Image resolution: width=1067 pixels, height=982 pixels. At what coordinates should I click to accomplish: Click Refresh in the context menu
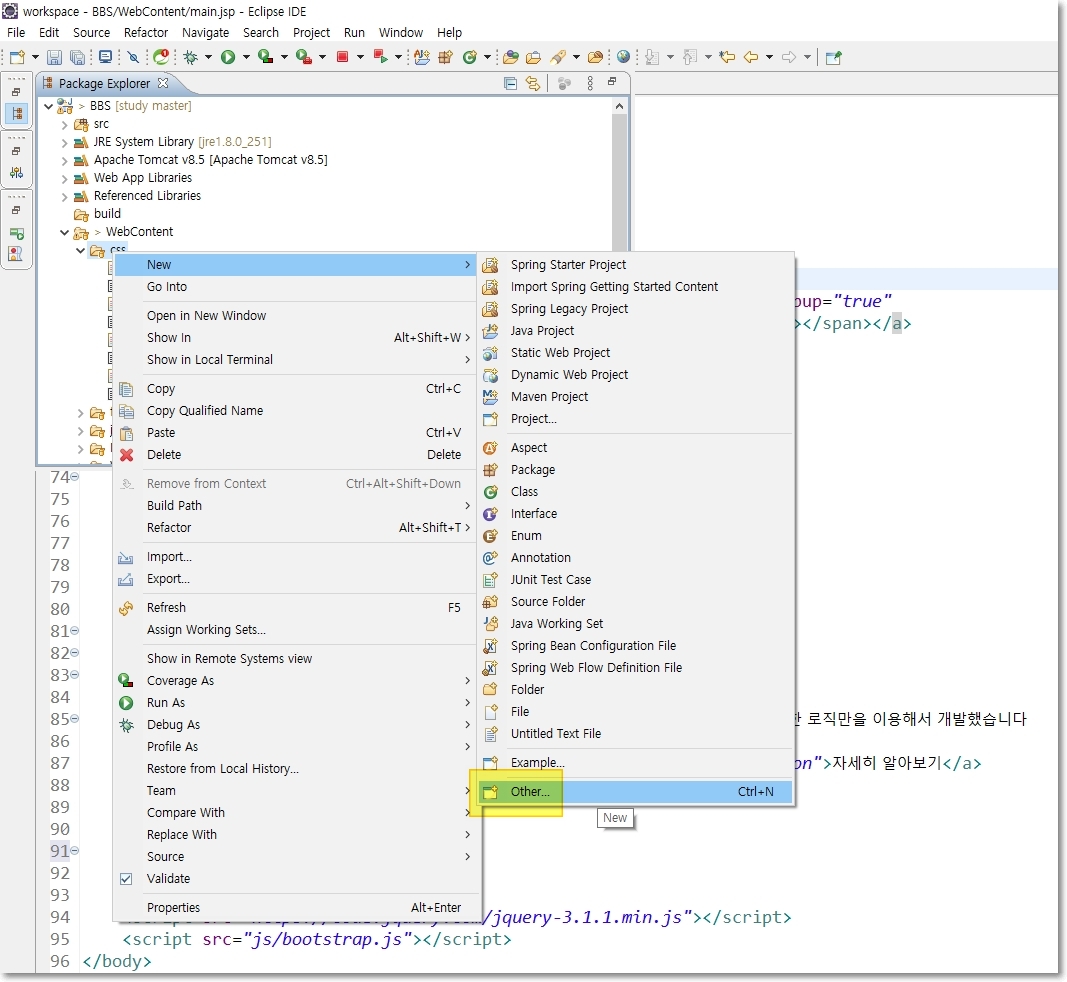(x=295, y=607)
